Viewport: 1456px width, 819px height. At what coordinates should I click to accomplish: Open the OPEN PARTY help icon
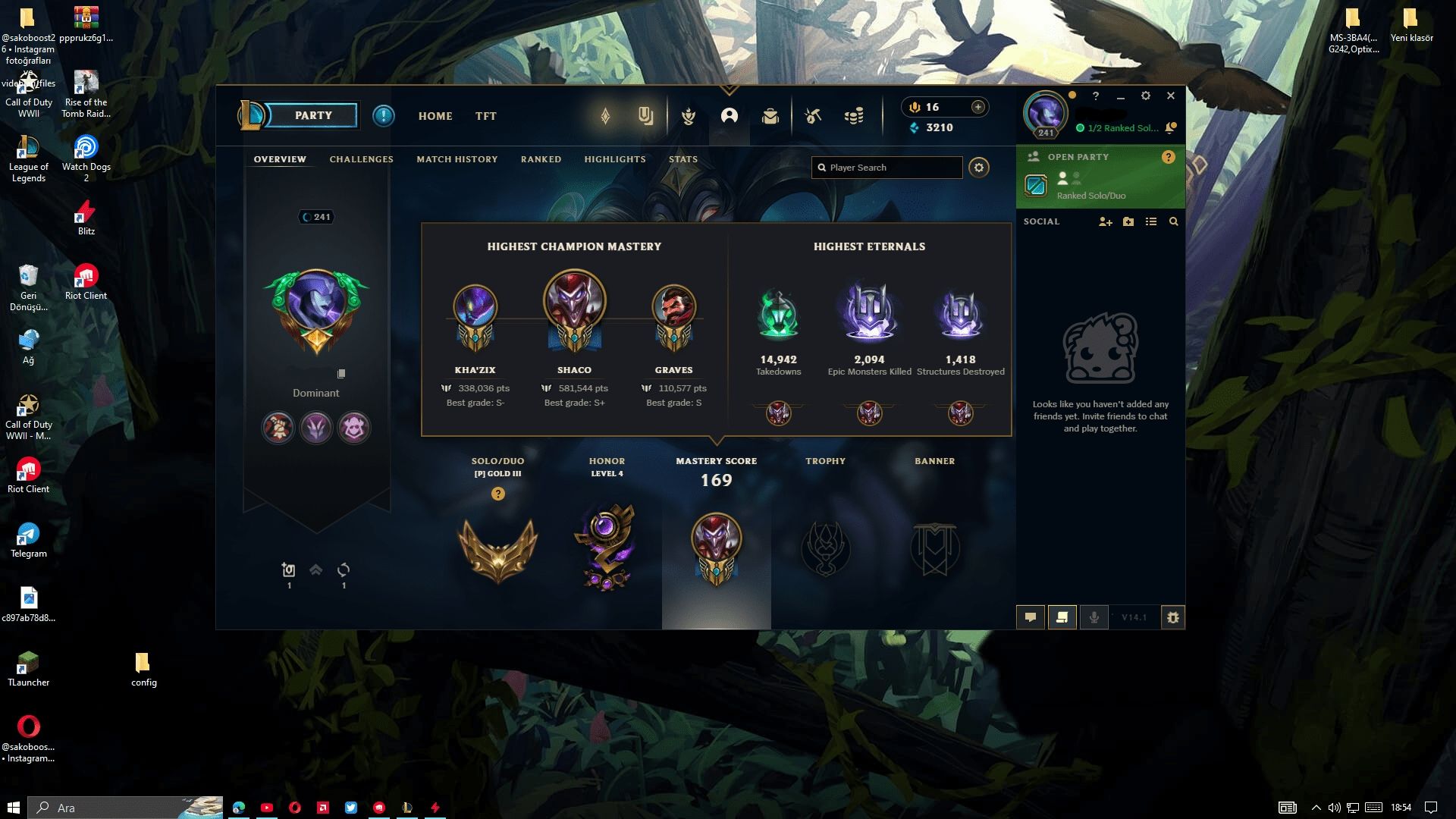(x=1169, y=157)
